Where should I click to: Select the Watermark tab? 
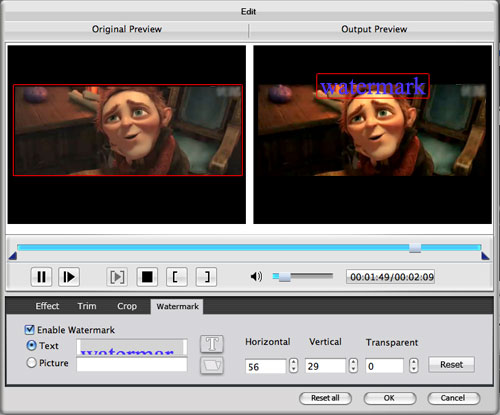(x=177, y=306)
